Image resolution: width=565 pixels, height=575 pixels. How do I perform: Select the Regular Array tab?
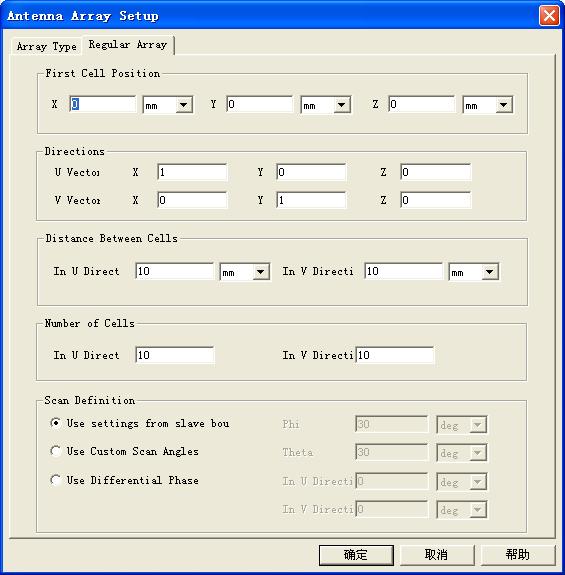click(x=128, y=45)
